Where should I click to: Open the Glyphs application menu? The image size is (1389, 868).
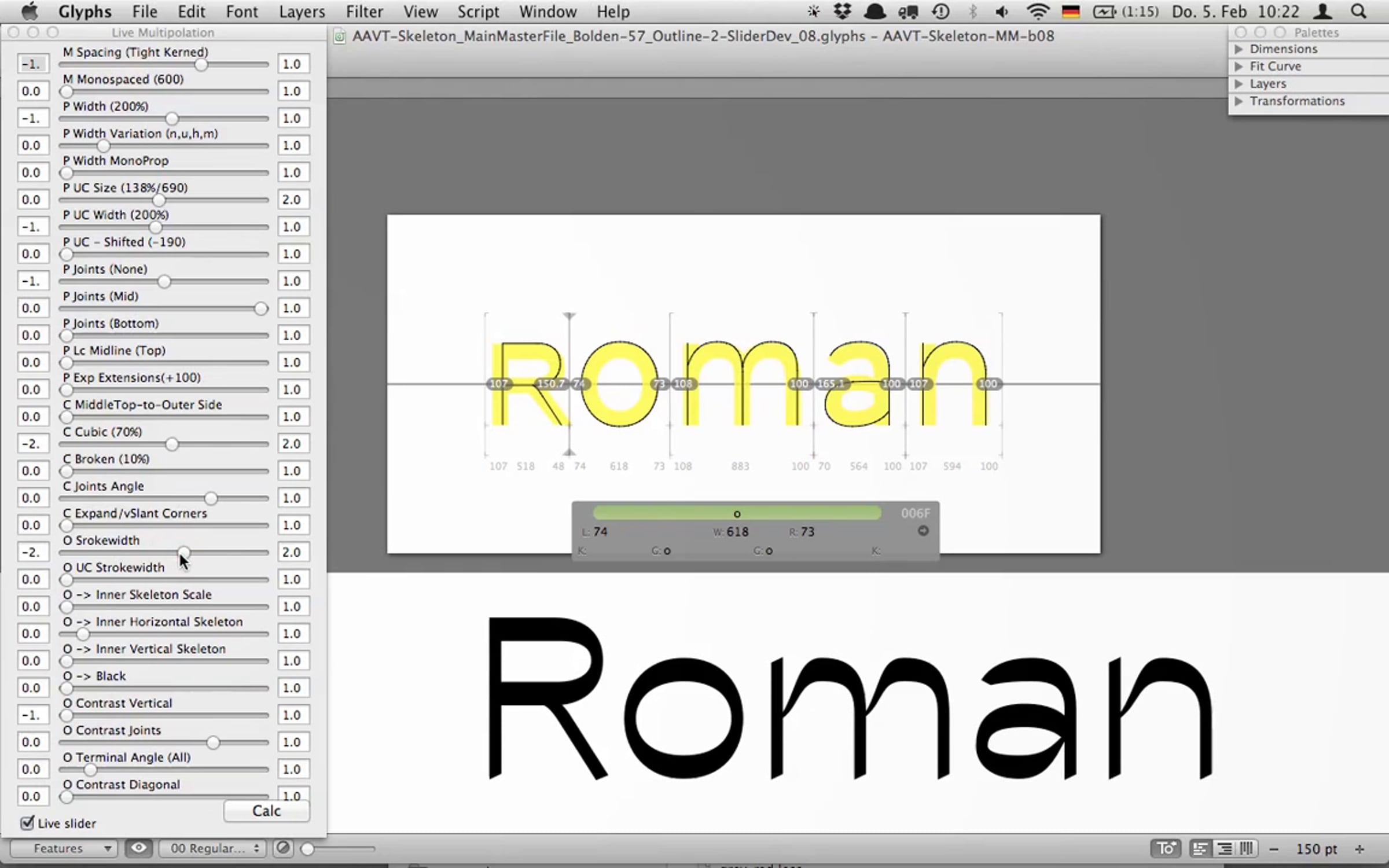pyautogui.click(x=85, y=12)
